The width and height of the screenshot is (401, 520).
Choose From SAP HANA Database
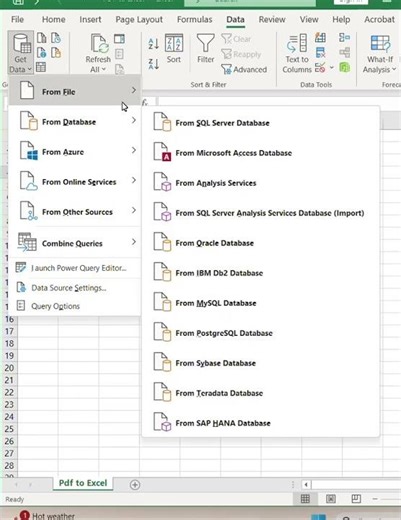(x=261, y=423)
